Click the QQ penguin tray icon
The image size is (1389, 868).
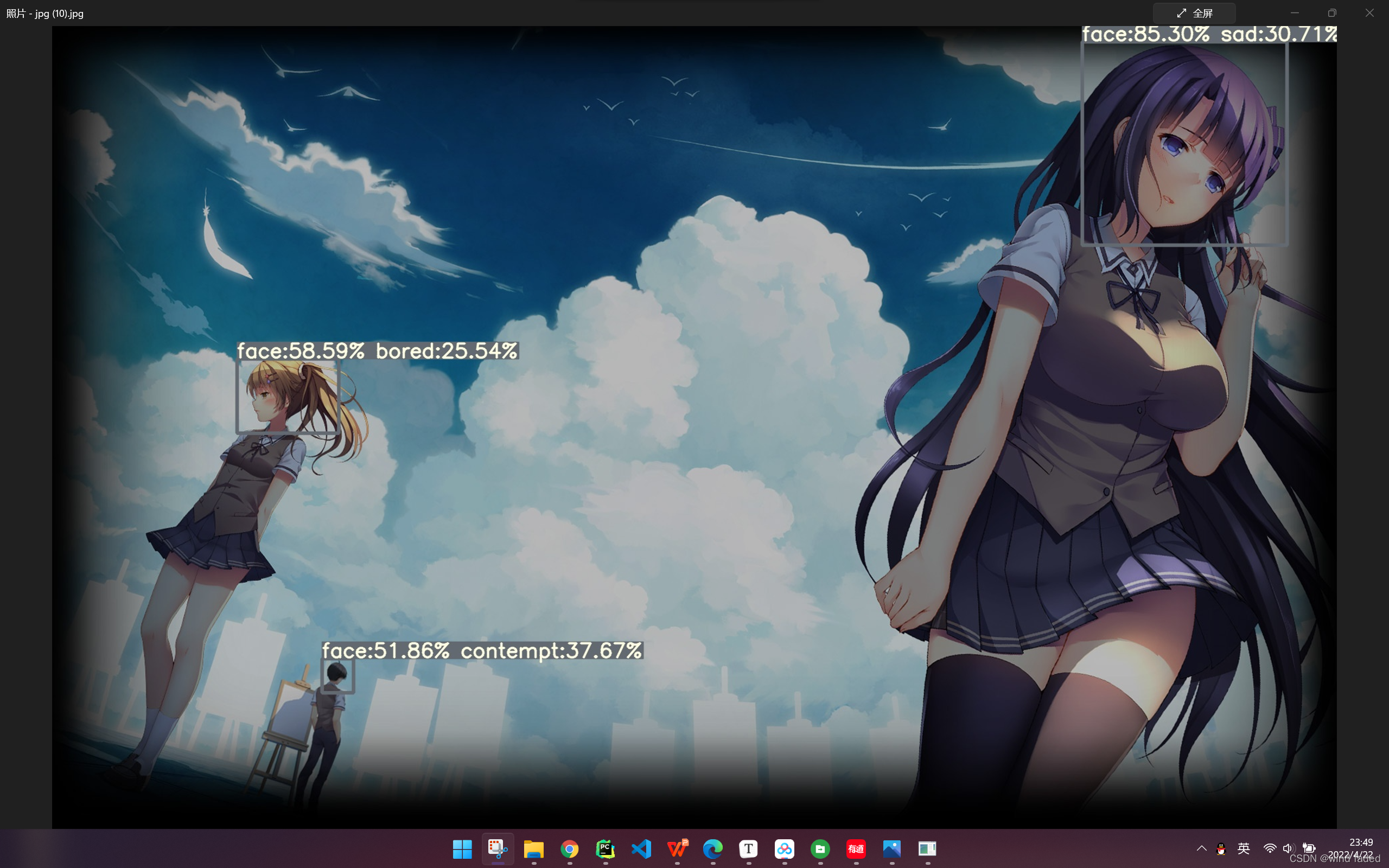[x=1221, y=848]
